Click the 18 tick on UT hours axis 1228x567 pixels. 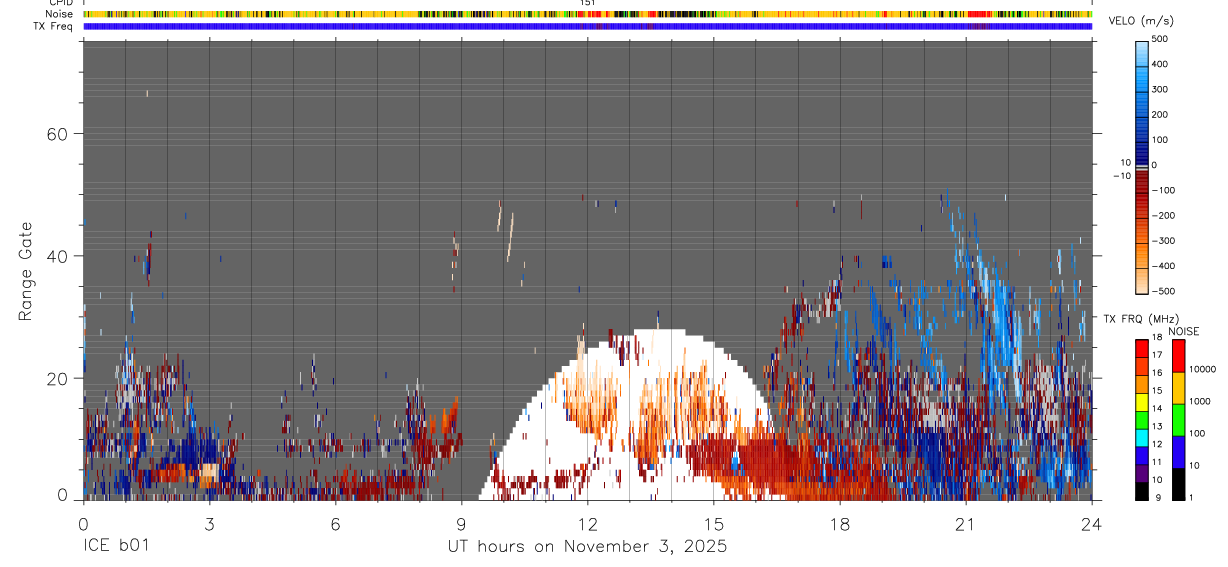point(839,523)
